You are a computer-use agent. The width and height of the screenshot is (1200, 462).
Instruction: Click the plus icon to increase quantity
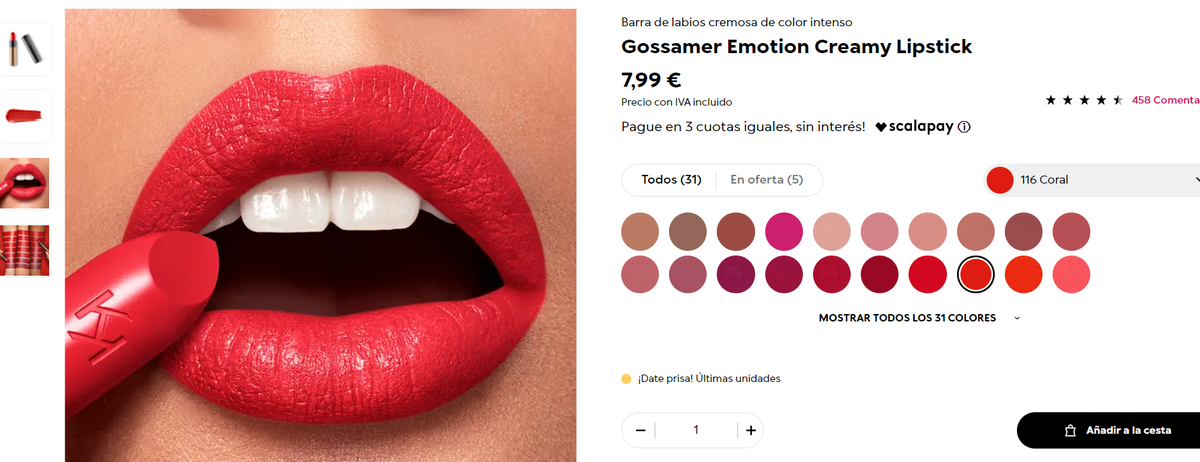click(x=751, y=430)
